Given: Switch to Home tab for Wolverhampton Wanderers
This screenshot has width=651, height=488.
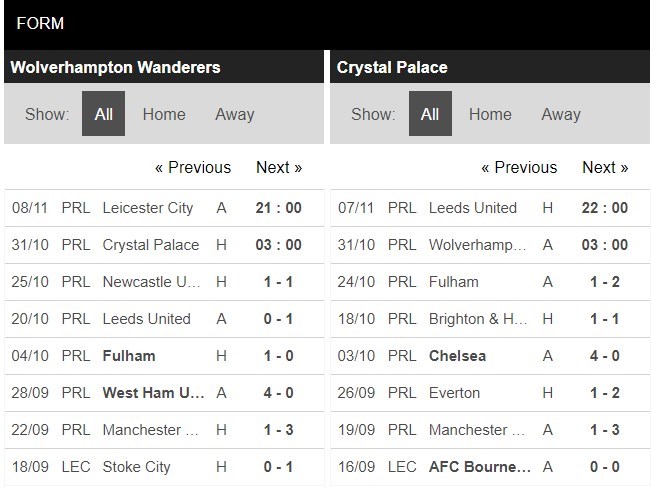Looking at the screenshot, I should pos(164,114).
